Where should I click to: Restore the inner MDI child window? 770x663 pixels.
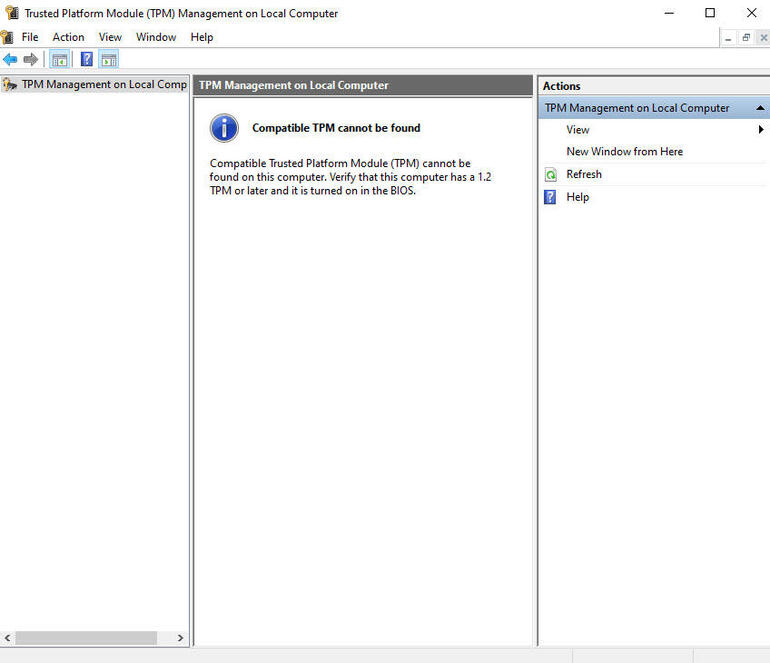(x=746, y=37)
